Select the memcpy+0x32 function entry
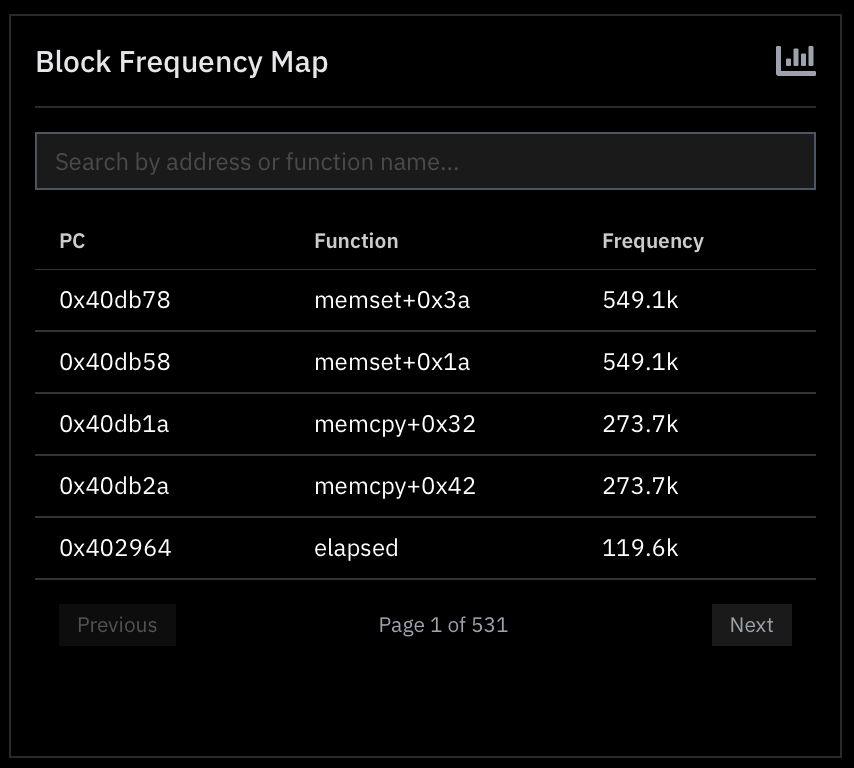This screenshot has height=768, width=854. pyautogui.click(x=395, y=424)
